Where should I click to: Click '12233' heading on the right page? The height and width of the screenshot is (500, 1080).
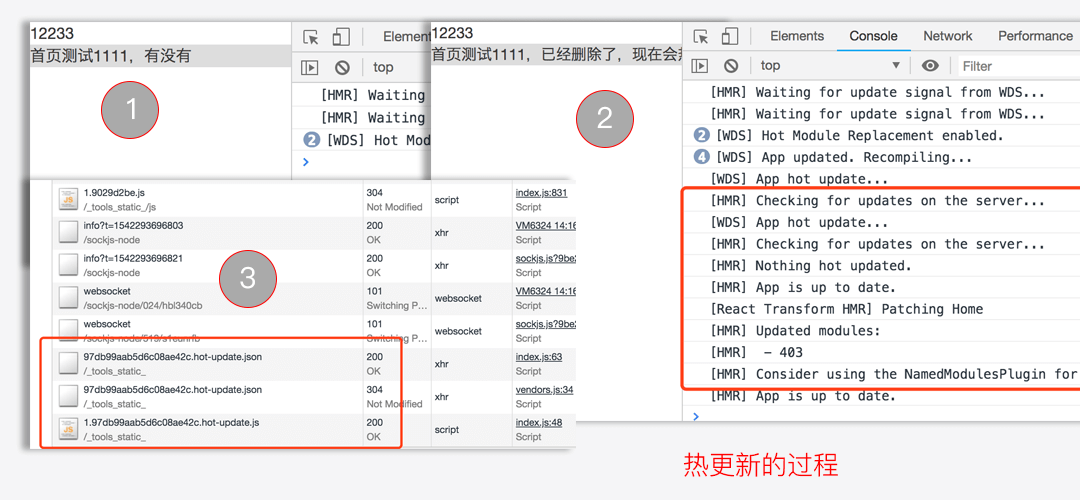tap(453, 33)
